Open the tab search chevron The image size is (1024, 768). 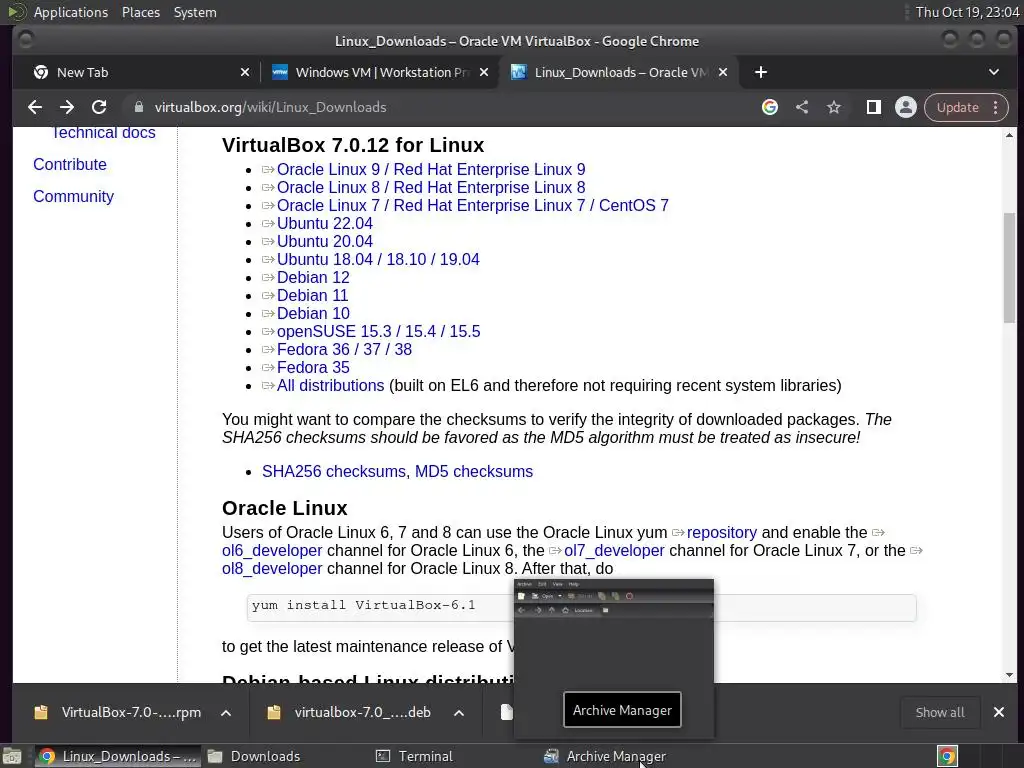(993, 72)
